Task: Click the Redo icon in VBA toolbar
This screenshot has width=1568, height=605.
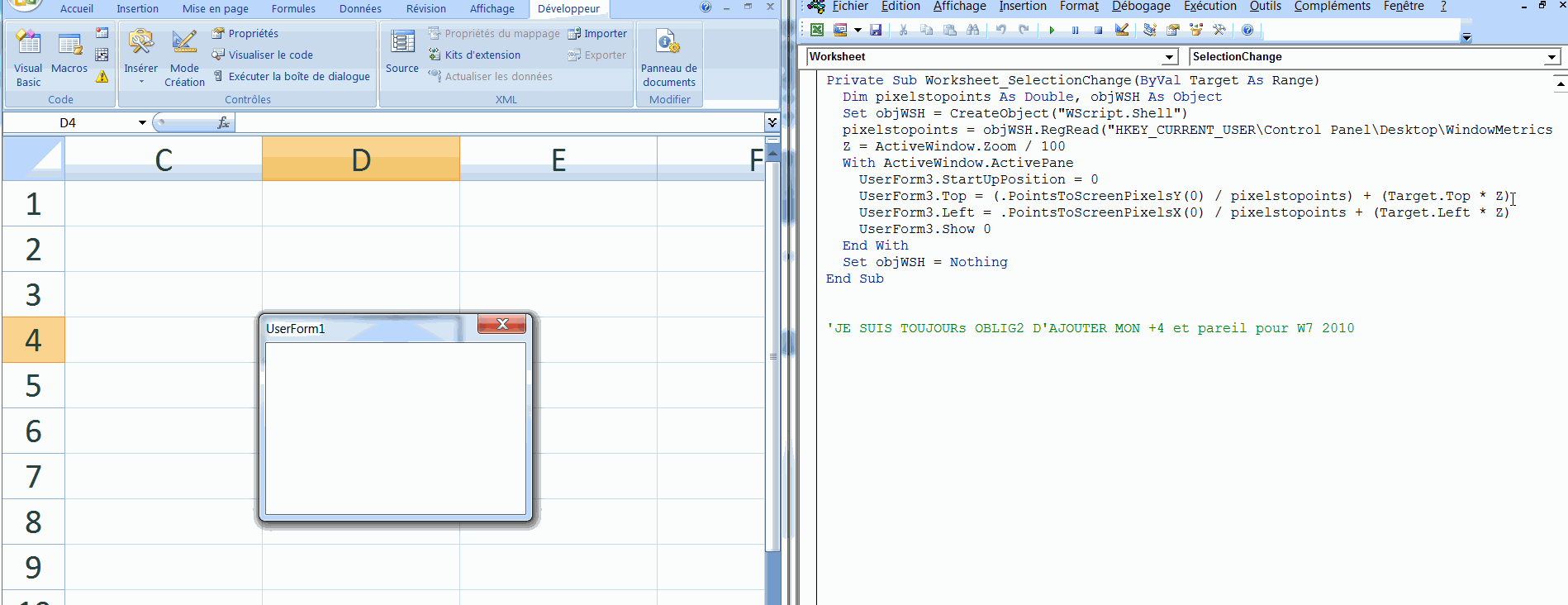Action: pyautogui.click(x=1024, y=30)
